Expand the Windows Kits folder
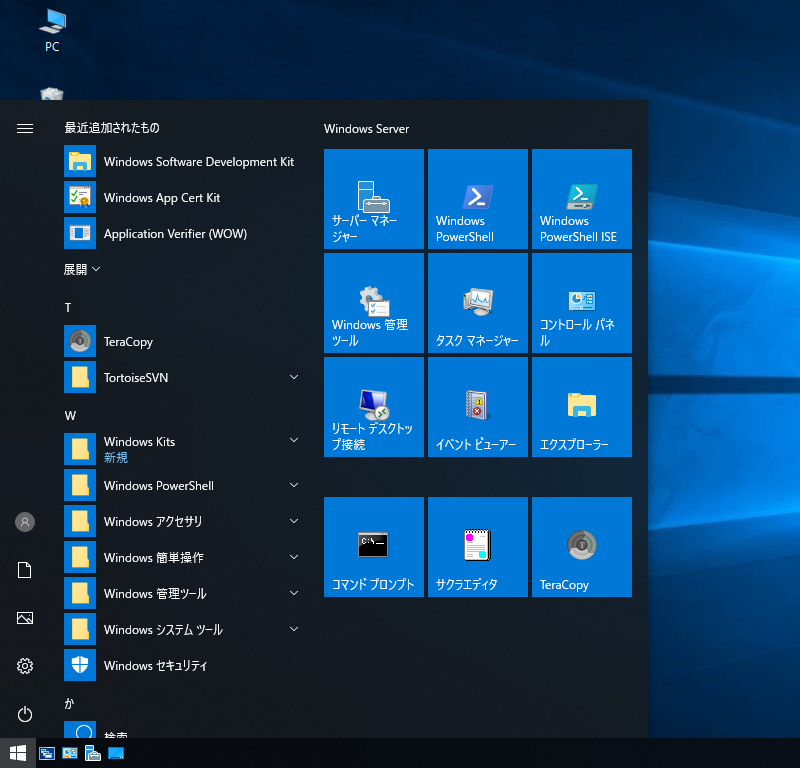Image resolution: width=800 pixels, height=768 pixels. coord(183,449)
